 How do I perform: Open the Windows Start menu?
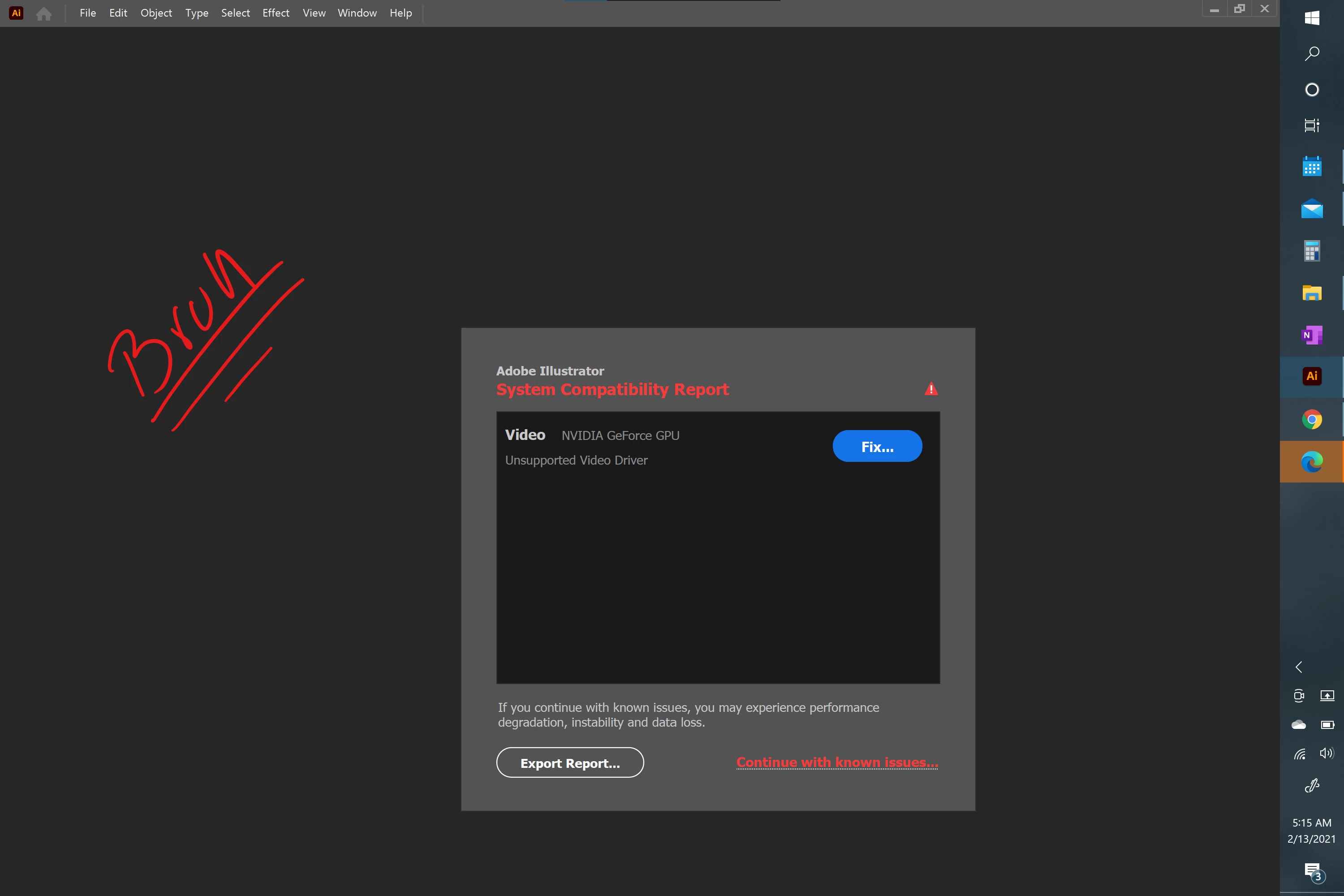tap(1312, 18)
